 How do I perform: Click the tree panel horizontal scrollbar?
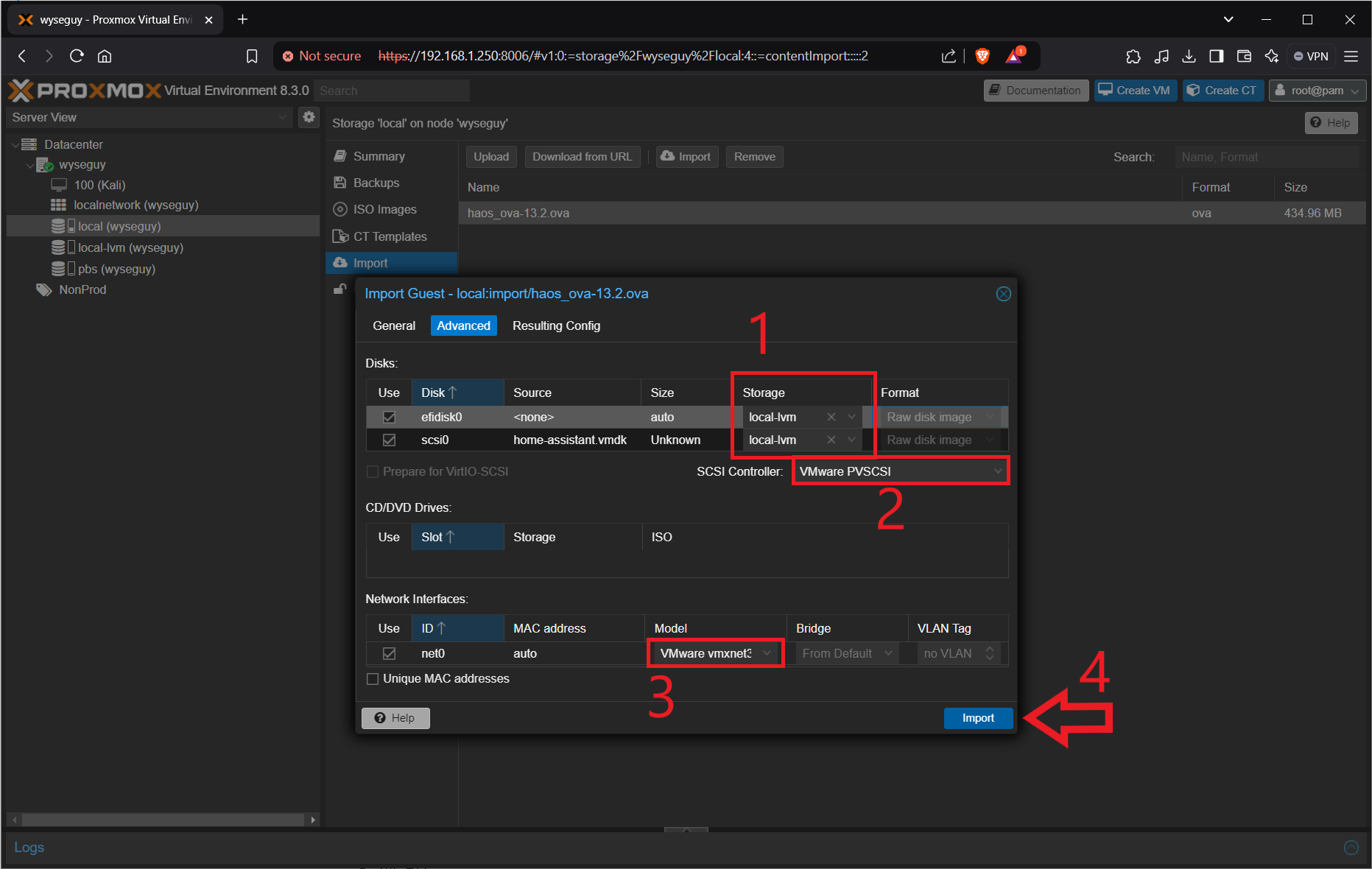coord(163,820)
